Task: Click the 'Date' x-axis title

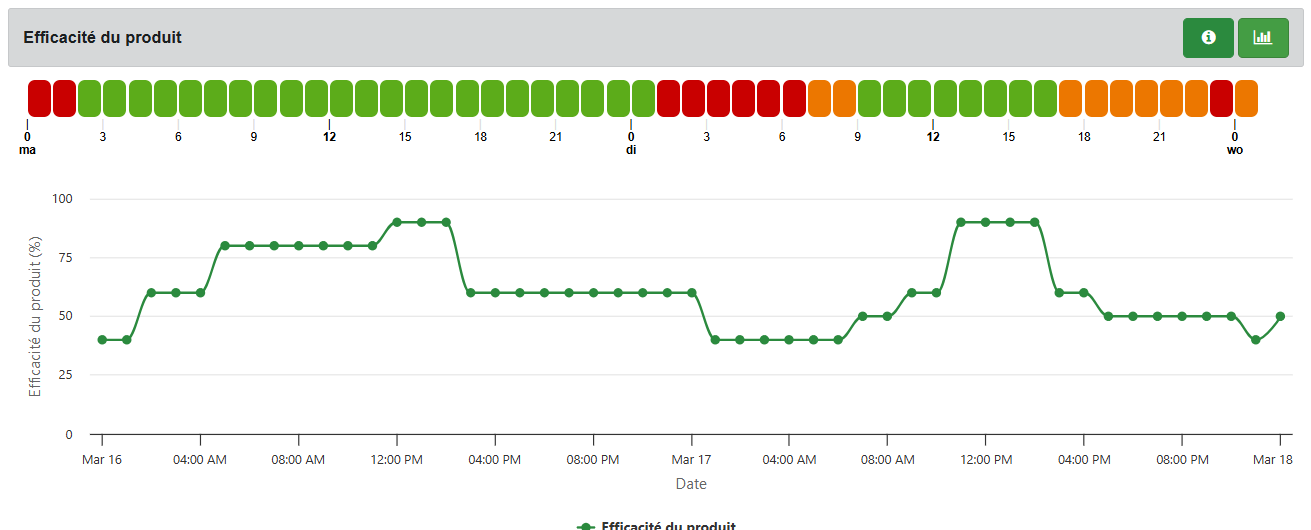Action: pyautogui.click(x=691, y=484)
